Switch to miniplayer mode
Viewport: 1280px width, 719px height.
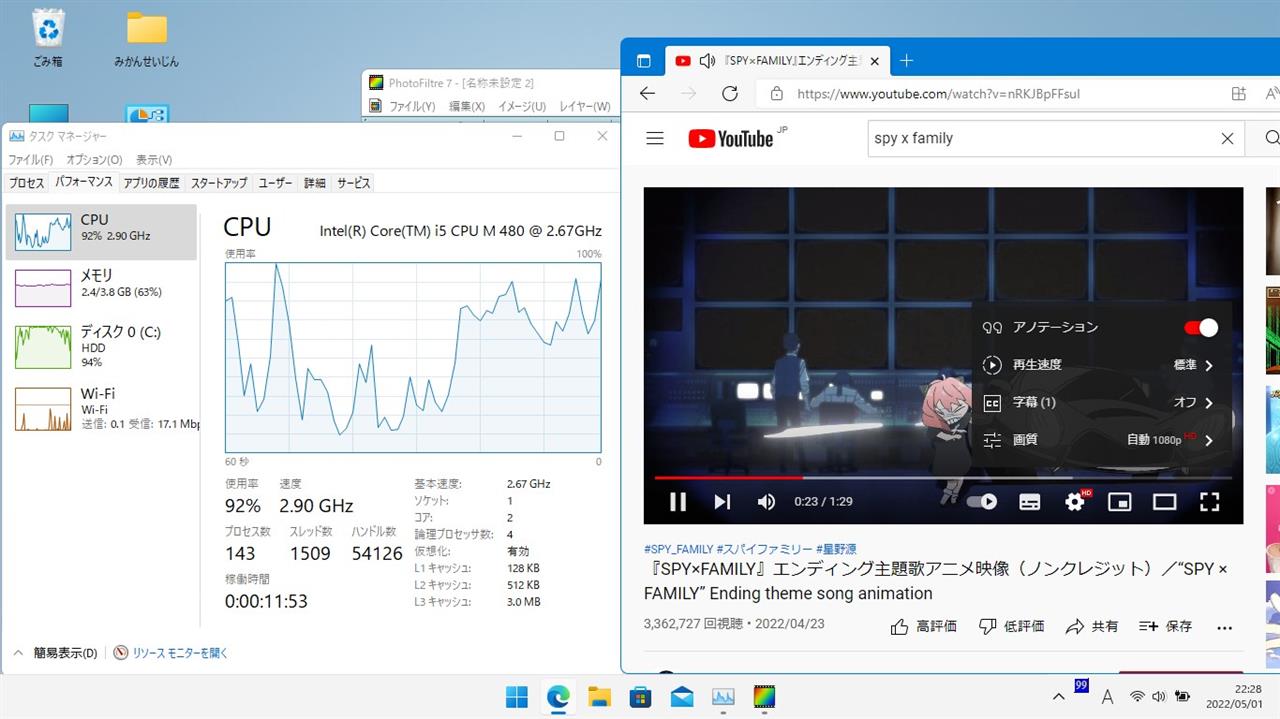point(1119,502)
